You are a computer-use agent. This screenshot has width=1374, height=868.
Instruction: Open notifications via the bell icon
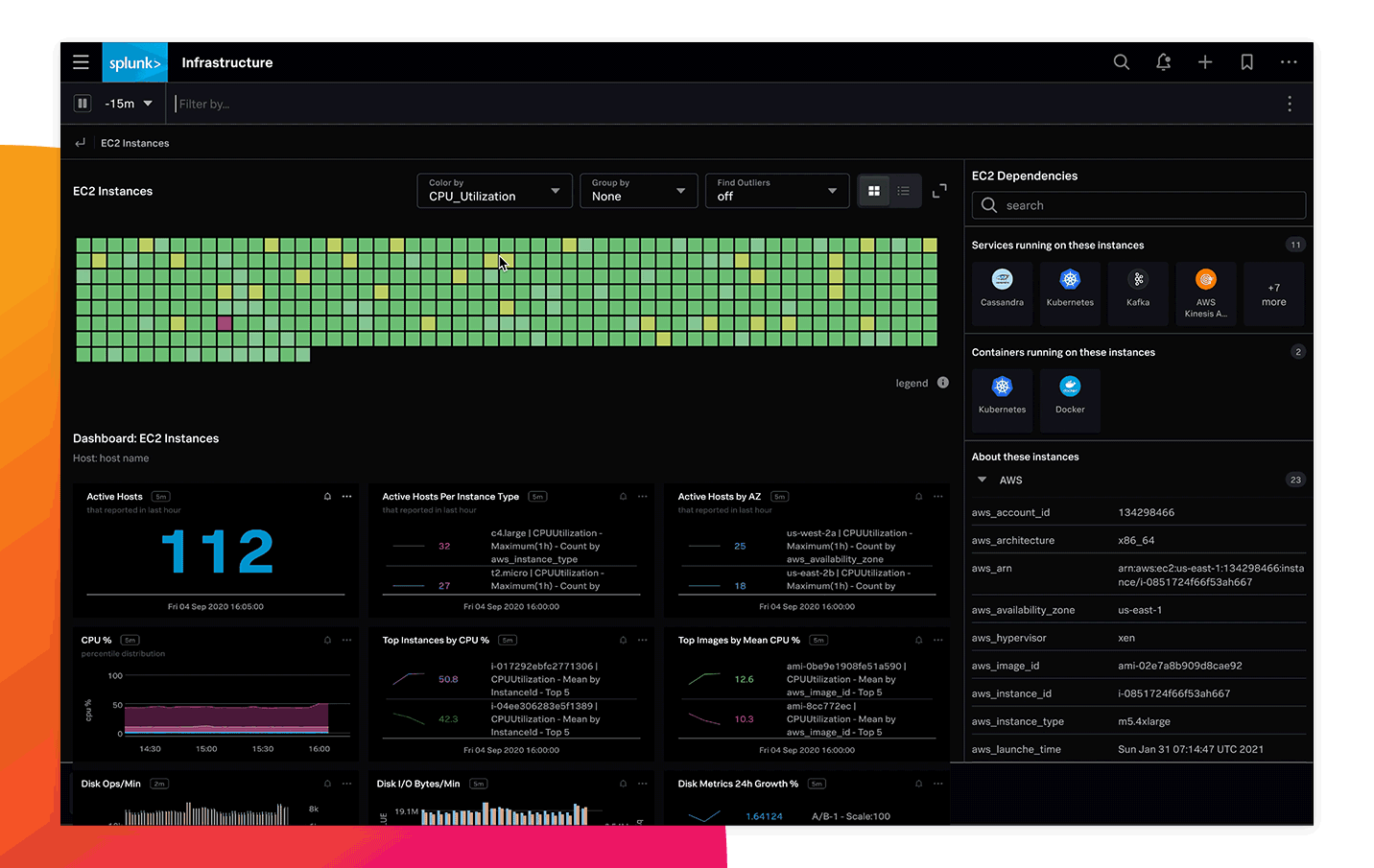tap(1163, 61)
